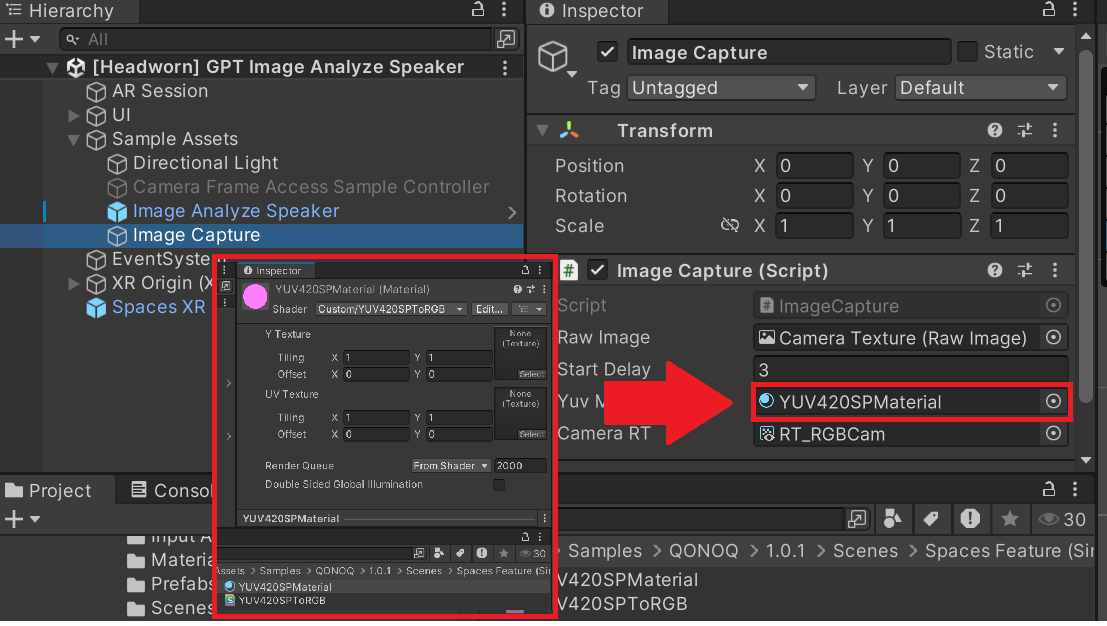Image resolution: width=1107 pixels, height=626 pixels.
Task: Click the object picker for Yuv Material
Action: tap(1053, 402)
